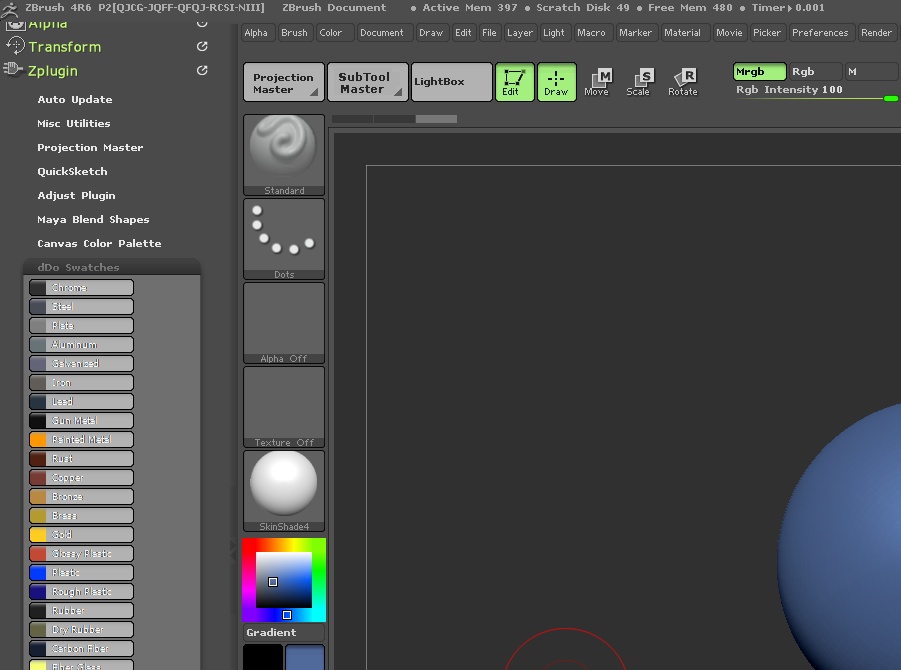Viewport: 901px width, 670px height.
Task: Apply the Gold swatch
Action: (x=82, y=534)
